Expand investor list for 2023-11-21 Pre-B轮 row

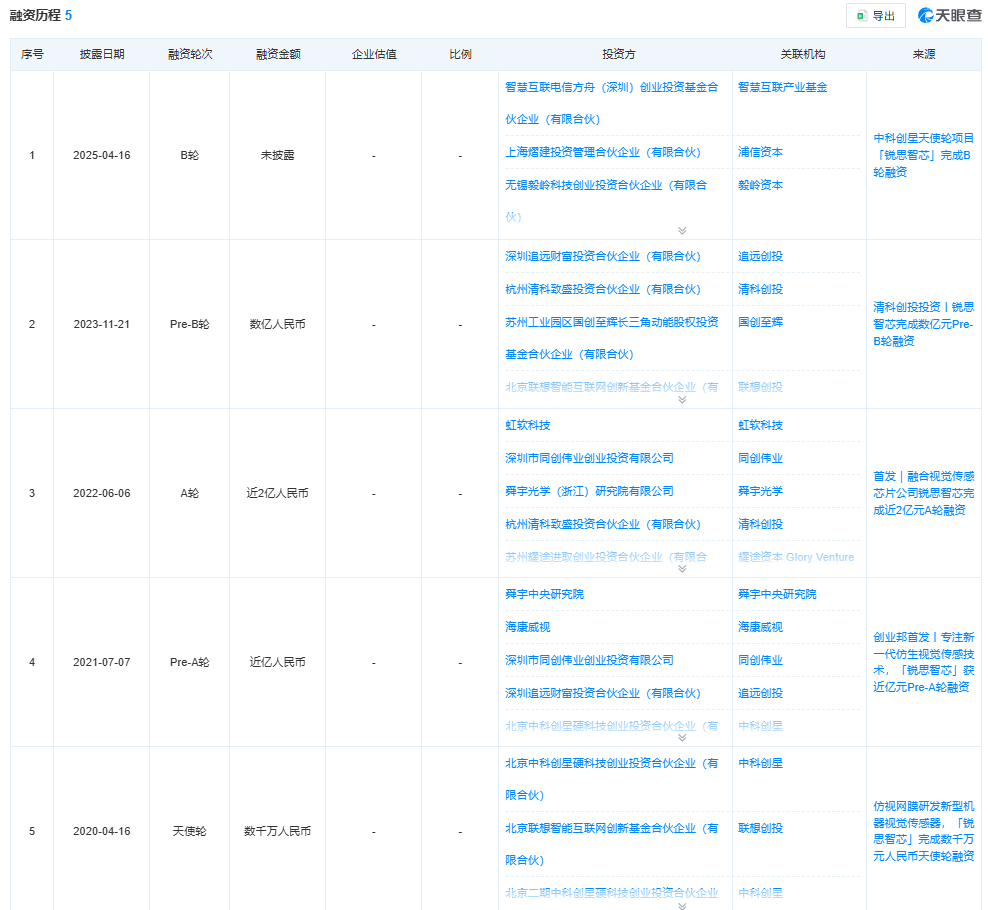point(682,399)
